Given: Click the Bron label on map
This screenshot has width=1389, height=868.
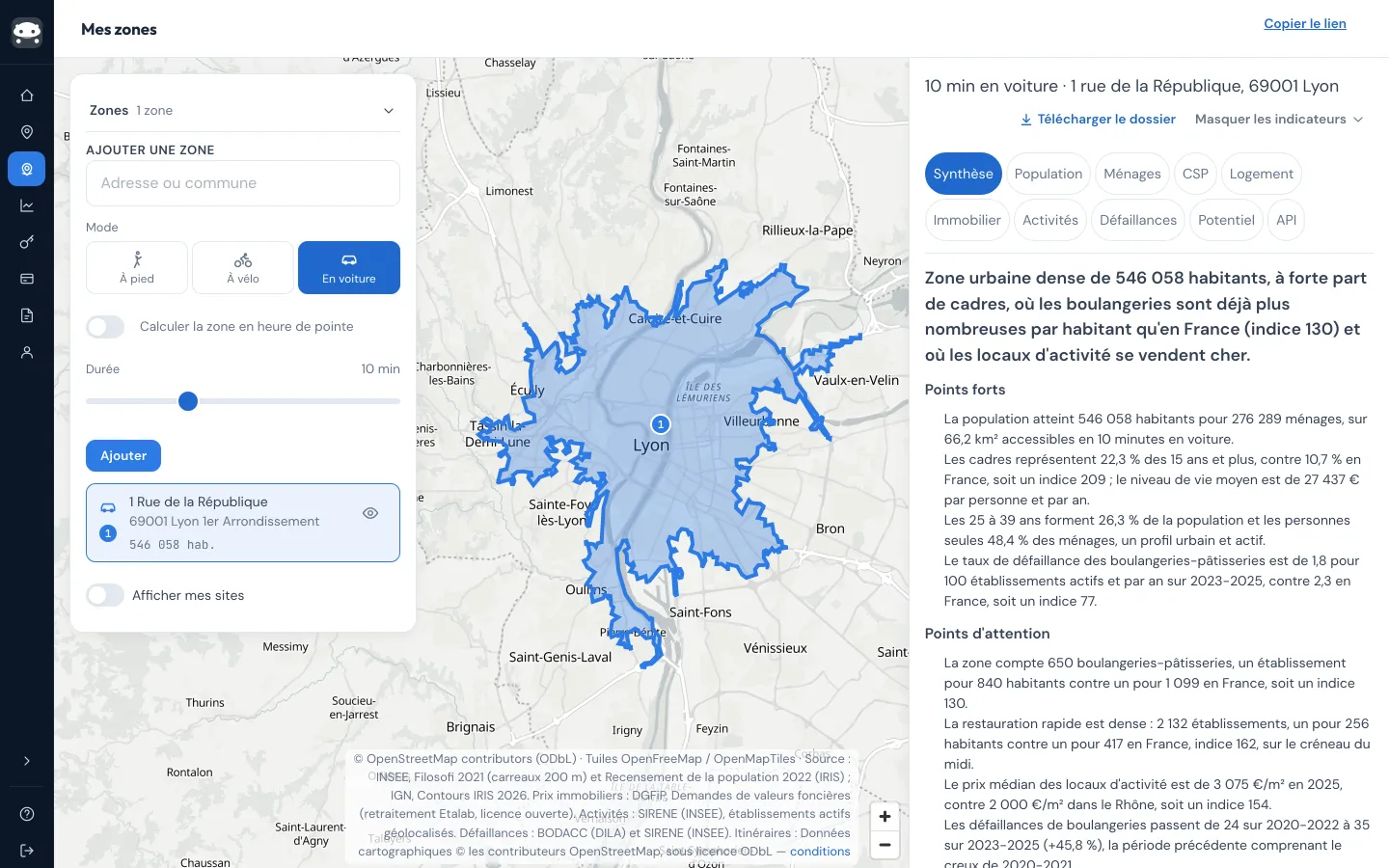Looking at the screenshot, I should [830, 529].
